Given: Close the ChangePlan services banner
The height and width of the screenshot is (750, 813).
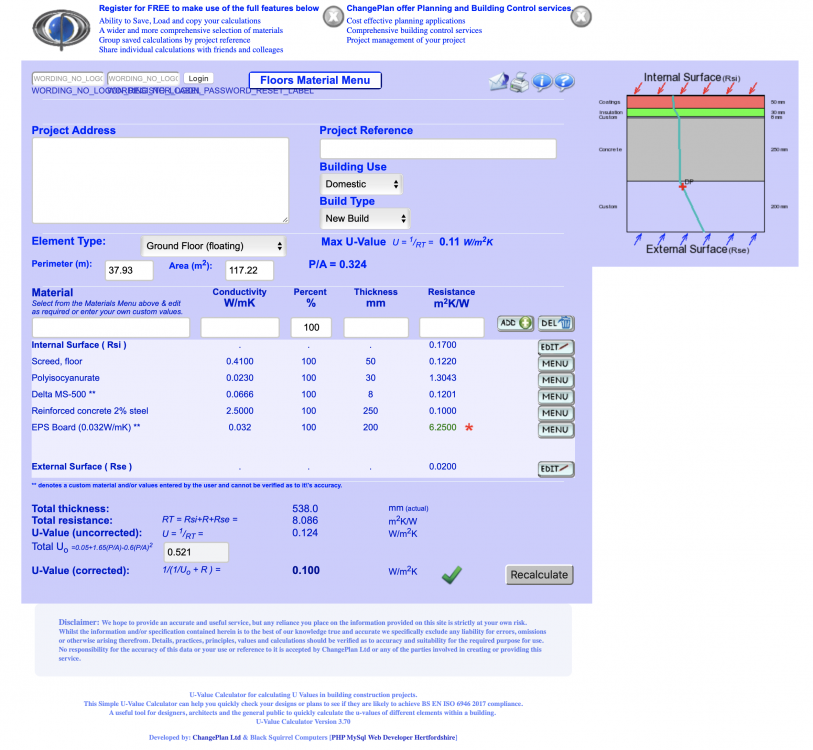Looking at the screenshot, I should [x=581, y=17].
